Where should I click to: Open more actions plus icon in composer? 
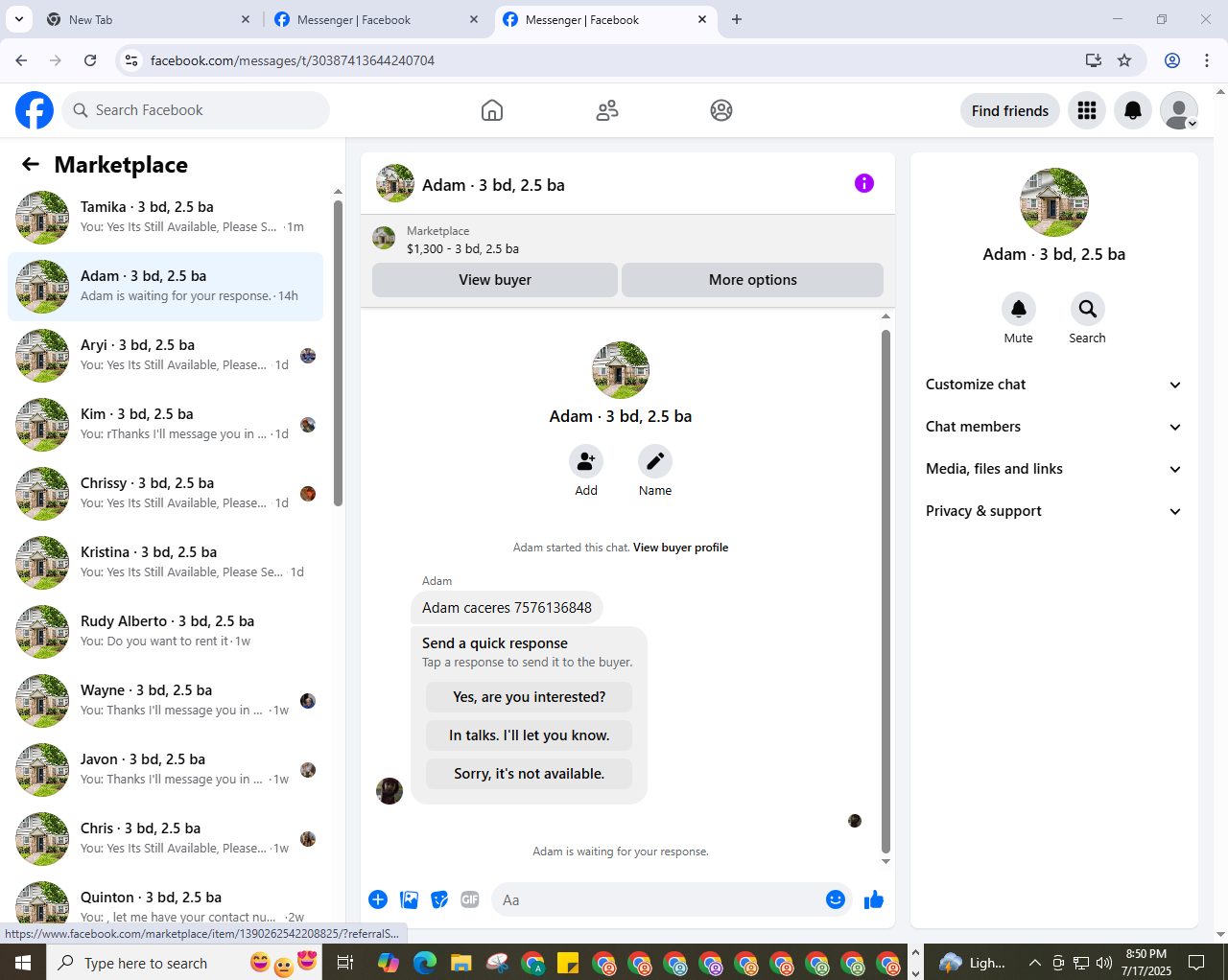point(378,899)
